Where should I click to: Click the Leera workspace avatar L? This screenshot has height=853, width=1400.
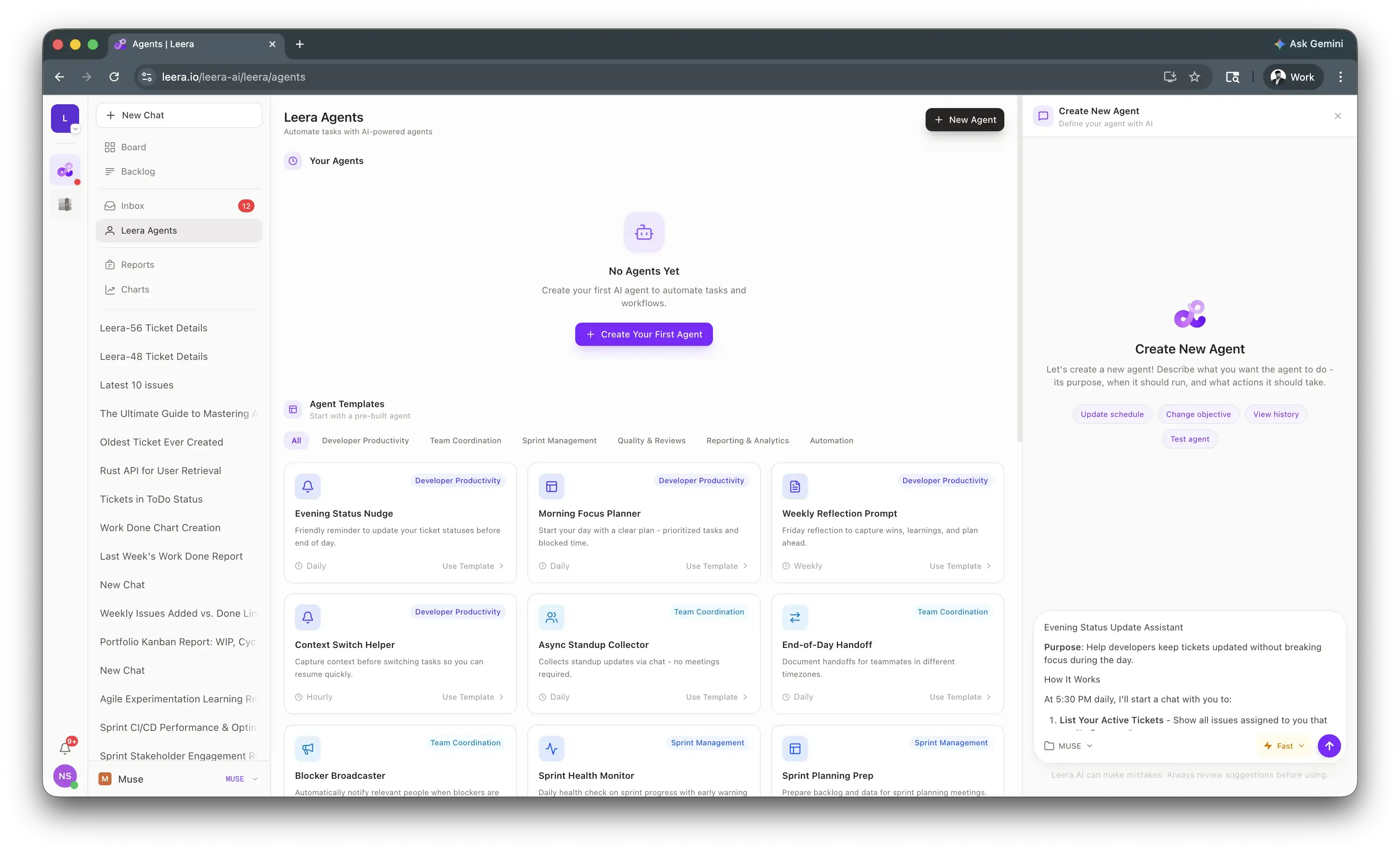65,118
